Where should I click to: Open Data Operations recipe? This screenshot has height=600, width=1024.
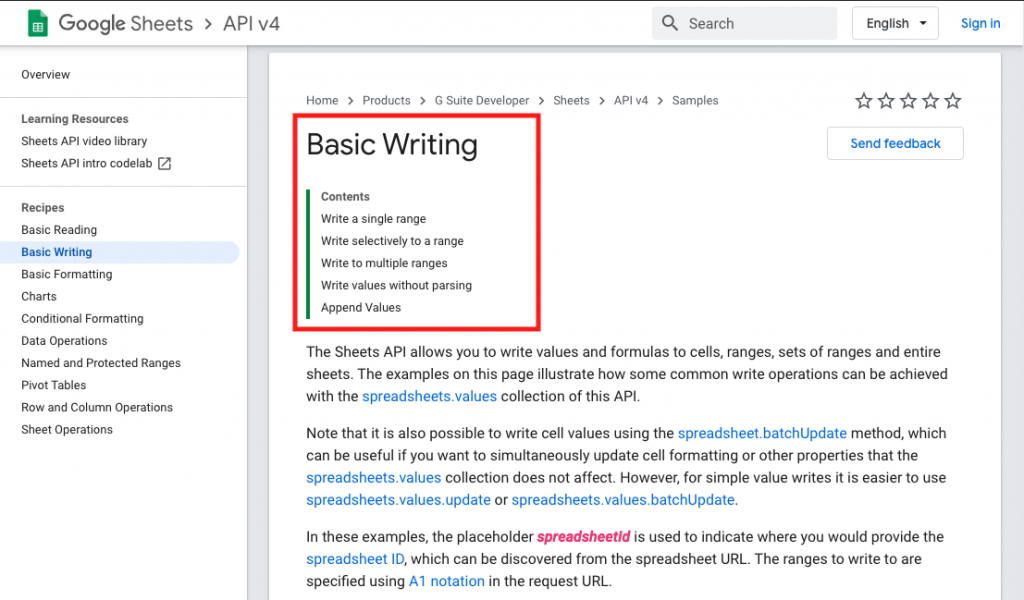(x=64, y=341)
